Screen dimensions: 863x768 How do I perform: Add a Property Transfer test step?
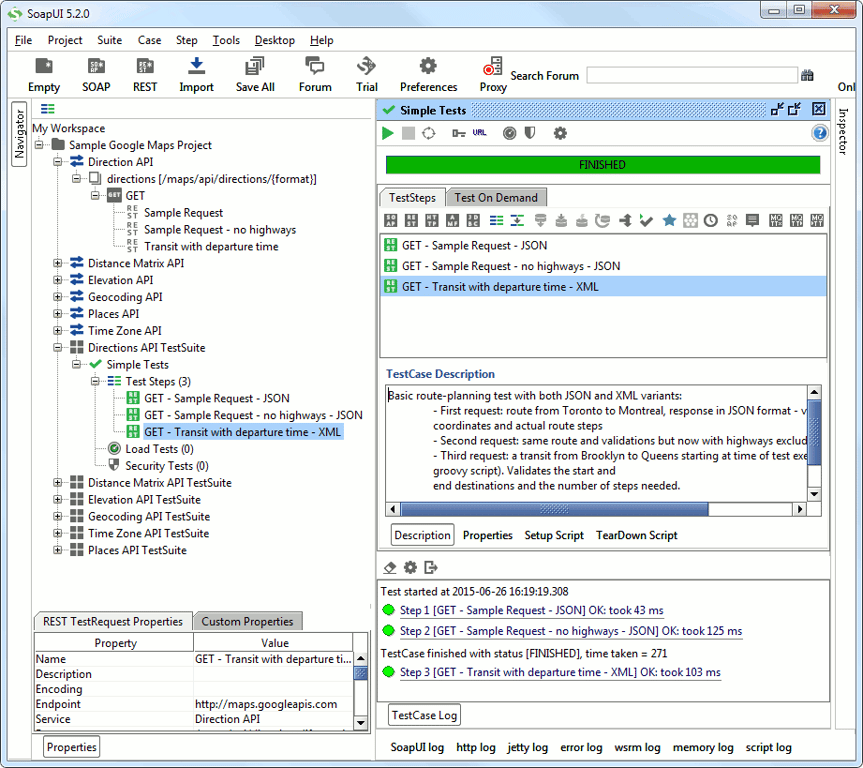[517, 221]
